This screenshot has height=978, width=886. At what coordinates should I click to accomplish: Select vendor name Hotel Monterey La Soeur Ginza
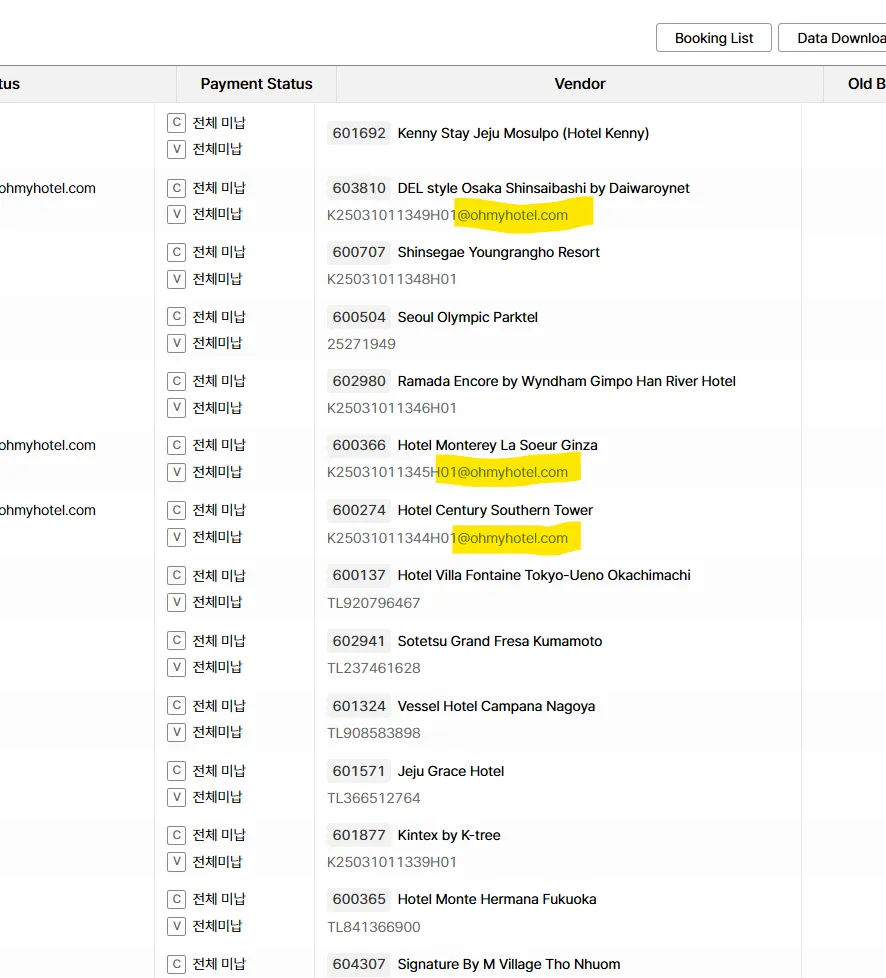click(x=497, y=445)
